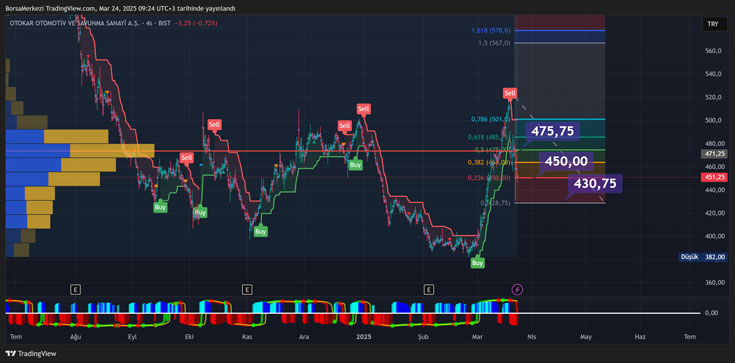Select the 0,382 Fibonacci level label
This screenshot has width=735, height=363.
pyautogui.click(x=489, y=162)
